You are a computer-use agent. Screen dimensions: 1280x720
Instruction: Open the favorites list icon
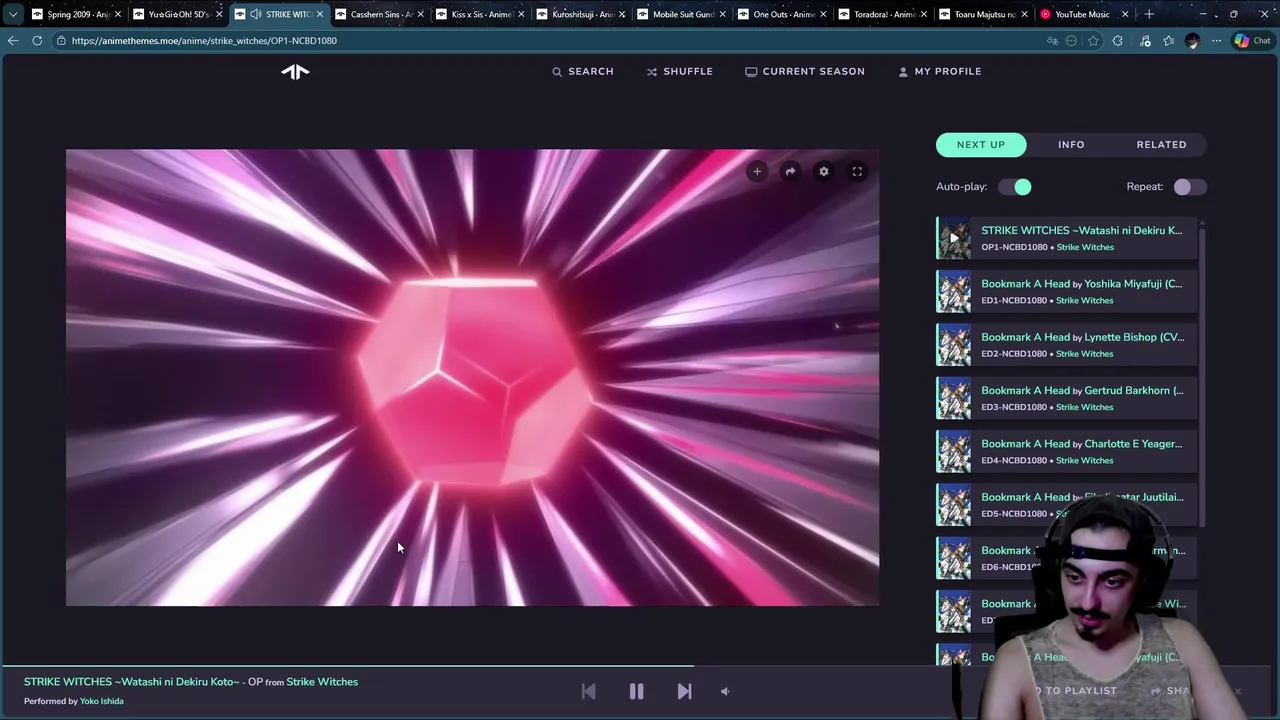coord(1168,41)
